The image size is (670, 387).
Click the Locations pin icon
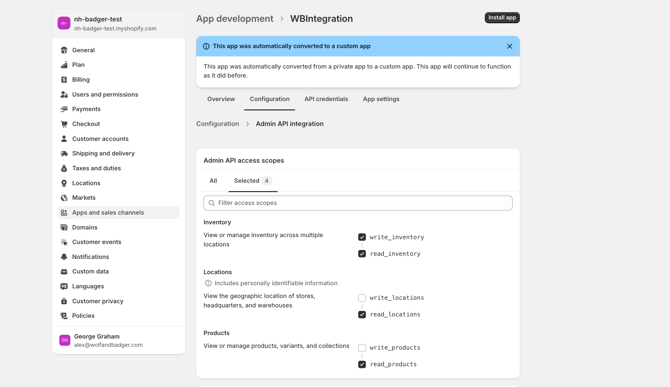pos(64,183)
